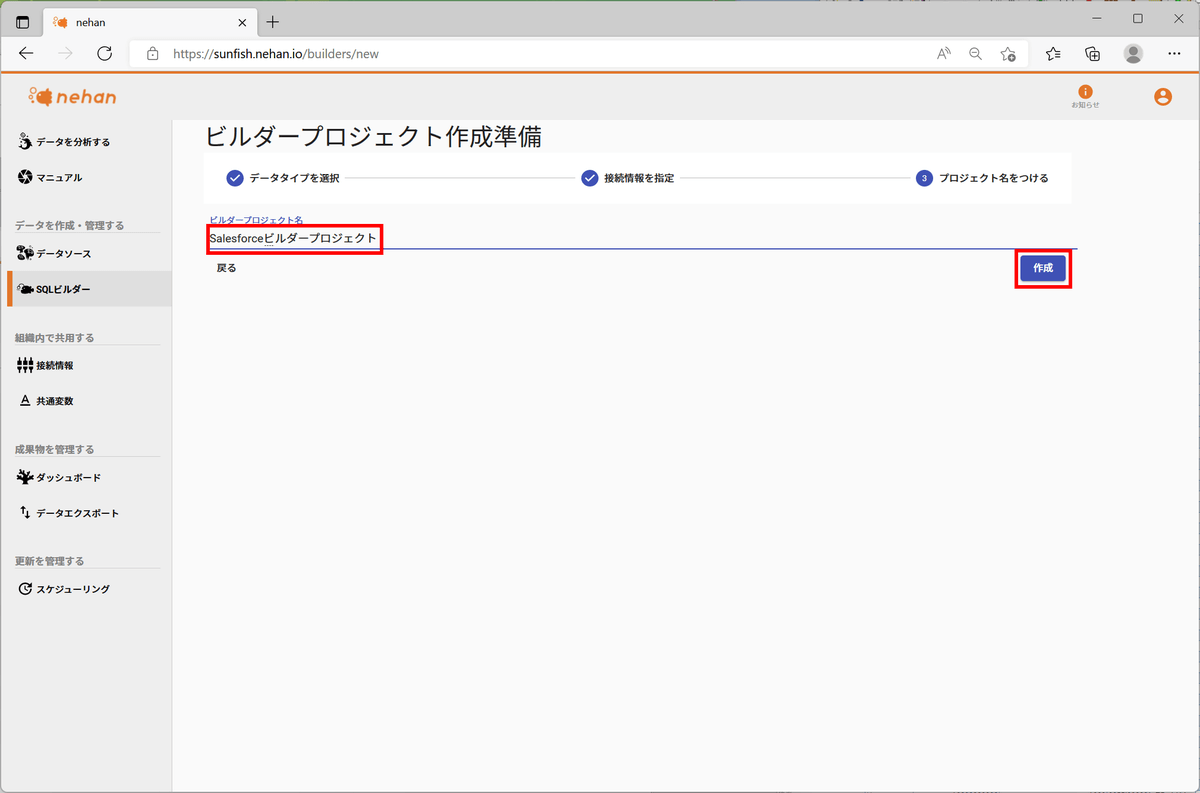
Task: Click the SQLビルダー sidebar icon
Action: 25,289
